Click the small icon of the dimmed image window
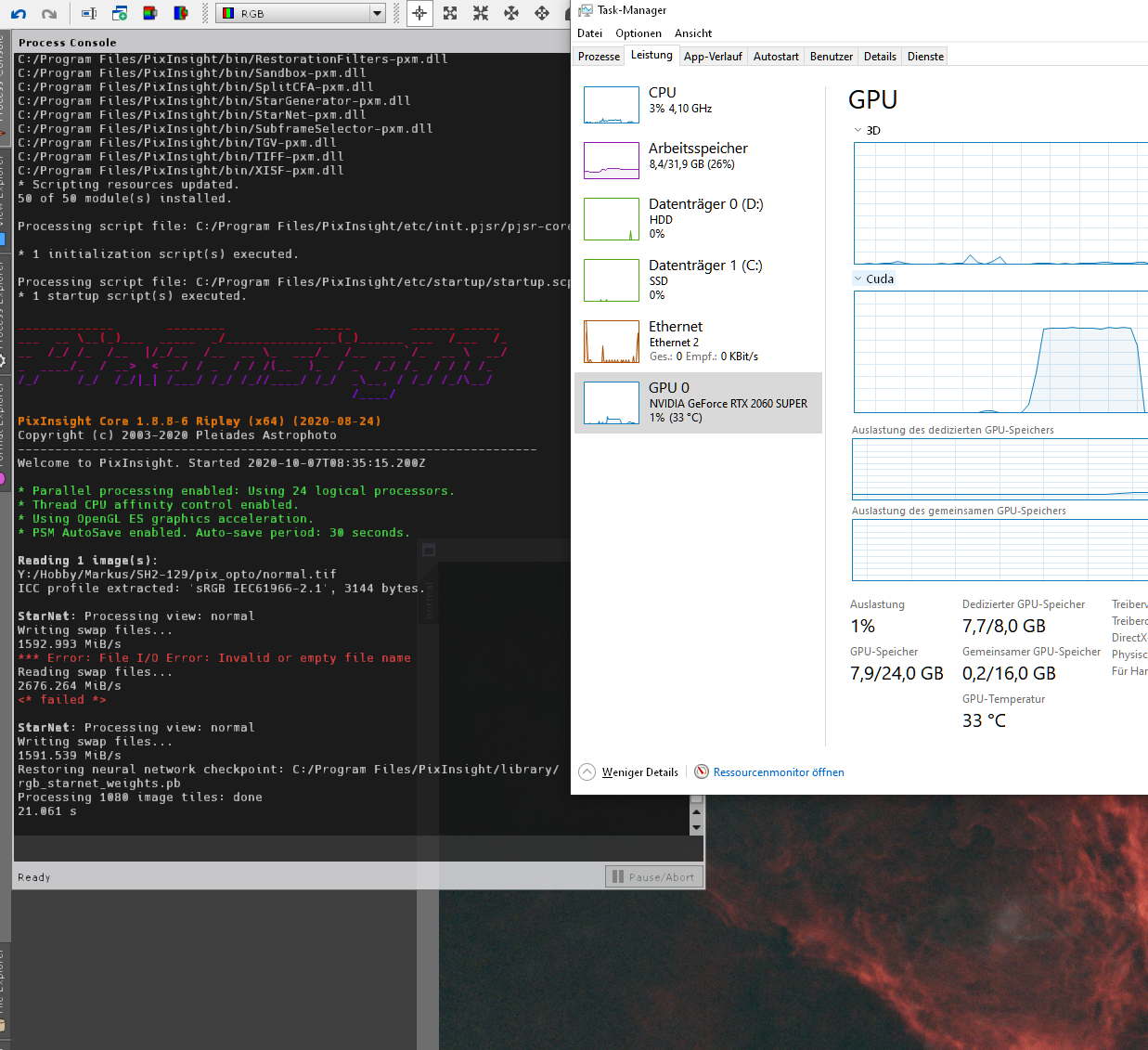Screen dimensions: 1148x1050 429,551
